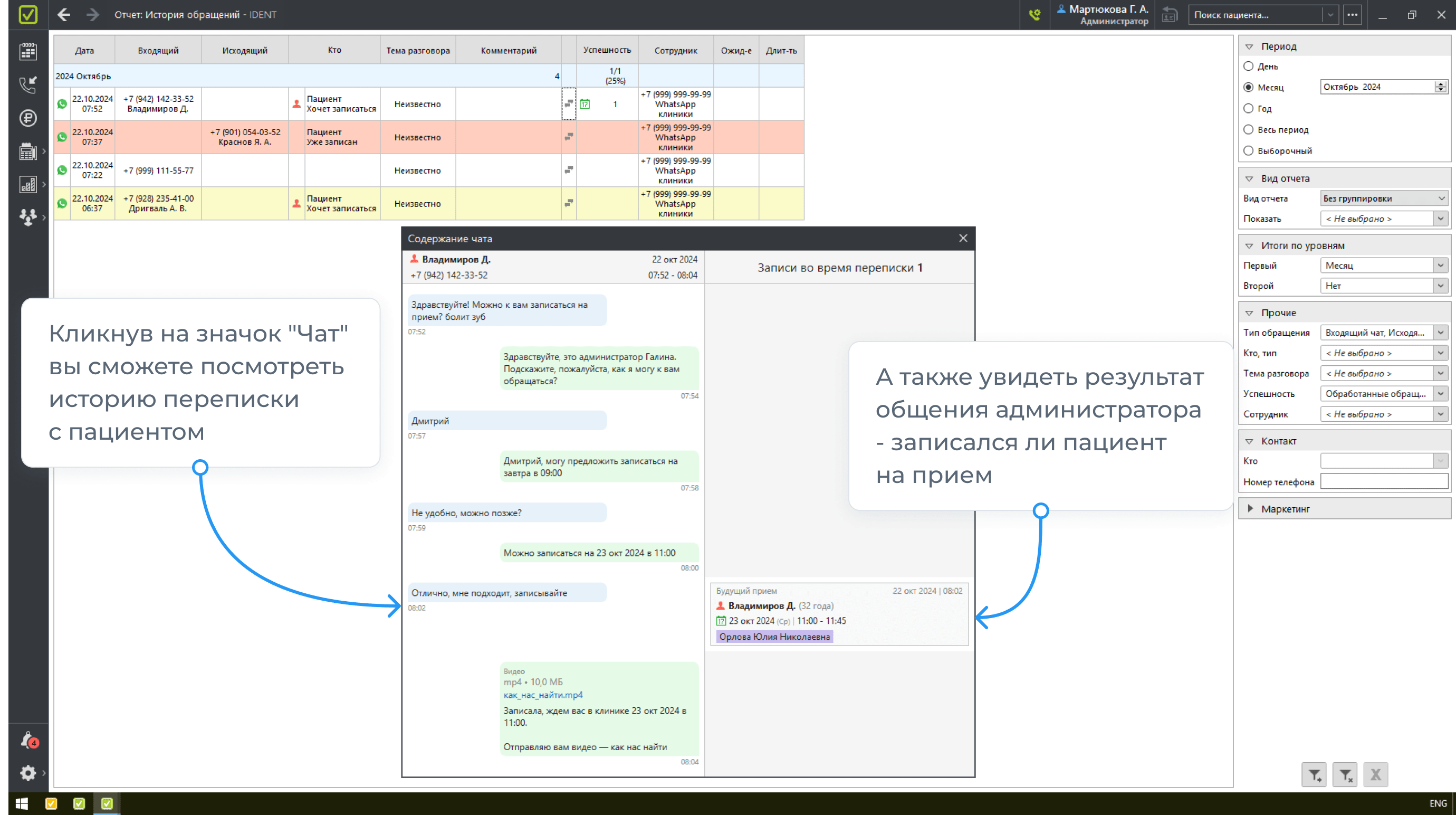Click the green phone call icon

tap(1034, 15)
